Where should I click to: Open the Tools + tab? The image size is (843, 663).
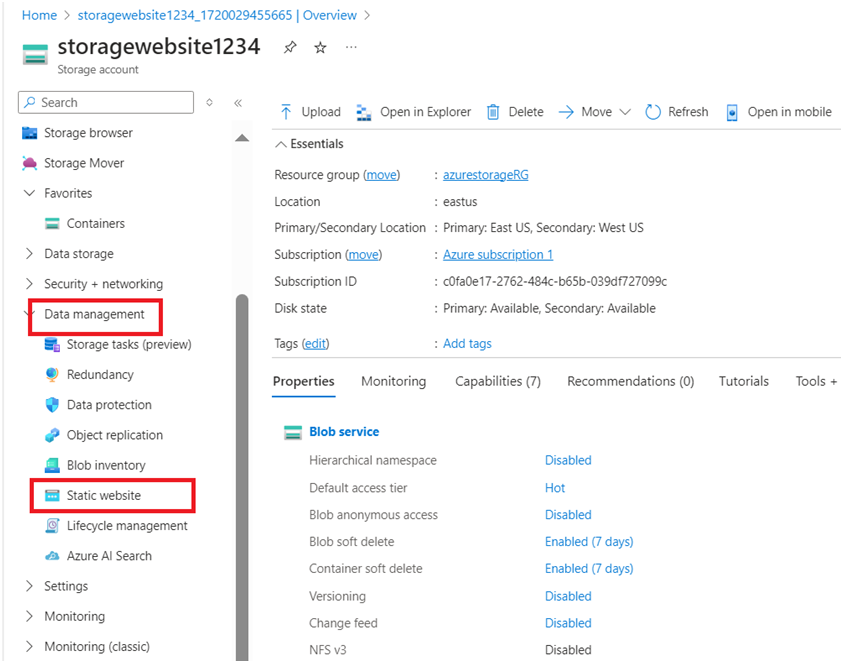click(x=816, y=381)
